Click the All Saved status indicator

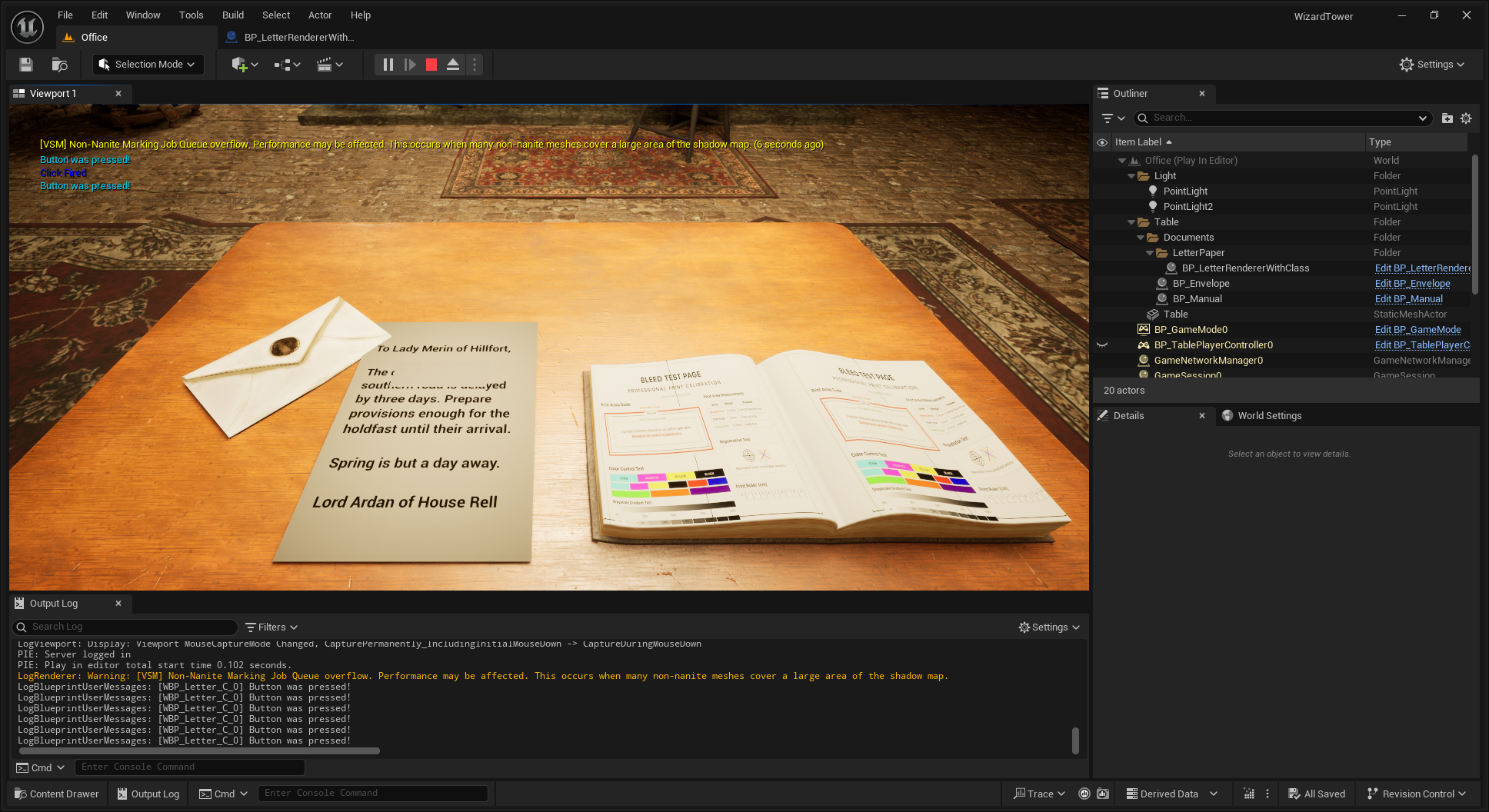(1317, 794)
